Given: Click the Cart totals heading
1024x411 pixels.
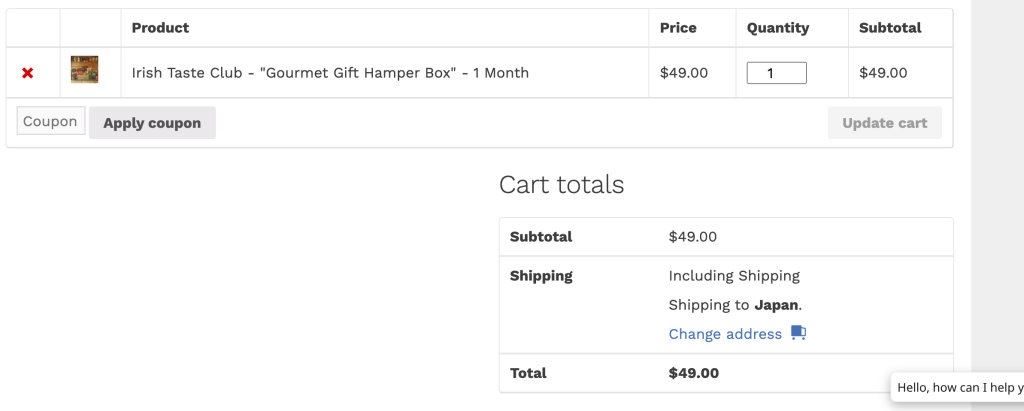Looking at the screenshot, I should pyautogui.click(x=561, y=185).
